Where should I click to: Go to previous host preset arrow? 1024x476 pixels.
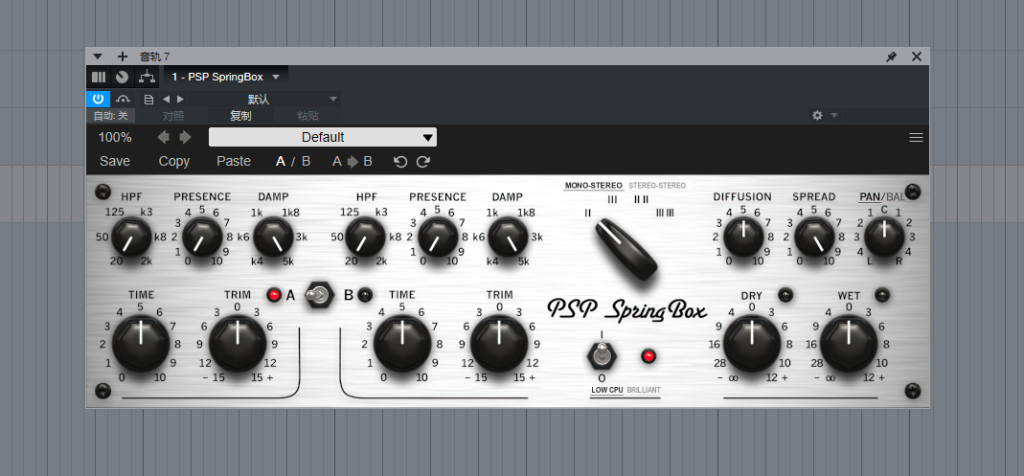166,99
